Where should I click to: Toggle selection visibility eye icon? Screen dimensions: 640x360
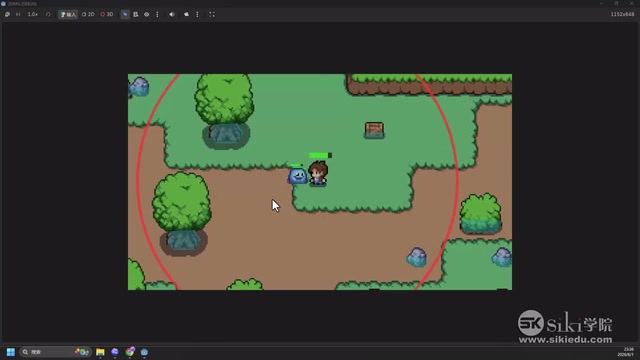tap(147, 14)
